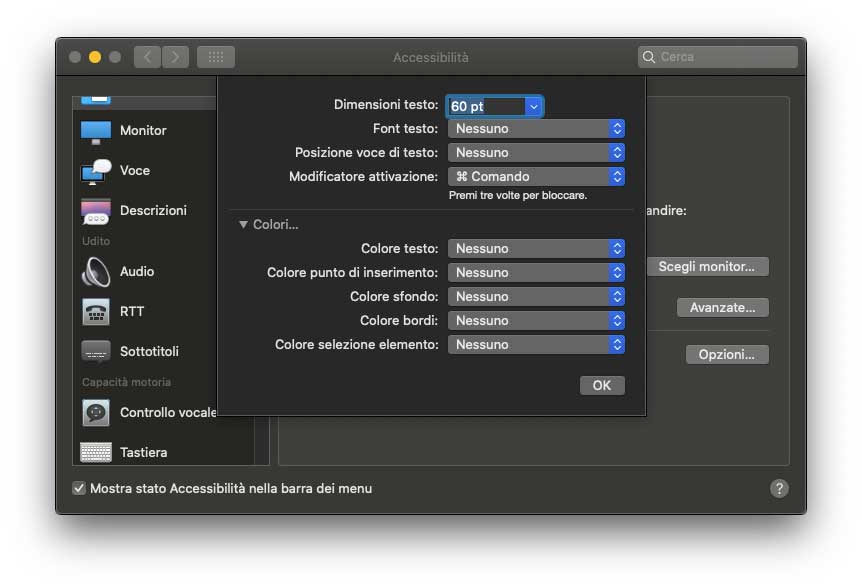The height and width of the screenshot is (588, 862).
Task: Open the Colore sfondo dropdown
Action: point(536,297)
